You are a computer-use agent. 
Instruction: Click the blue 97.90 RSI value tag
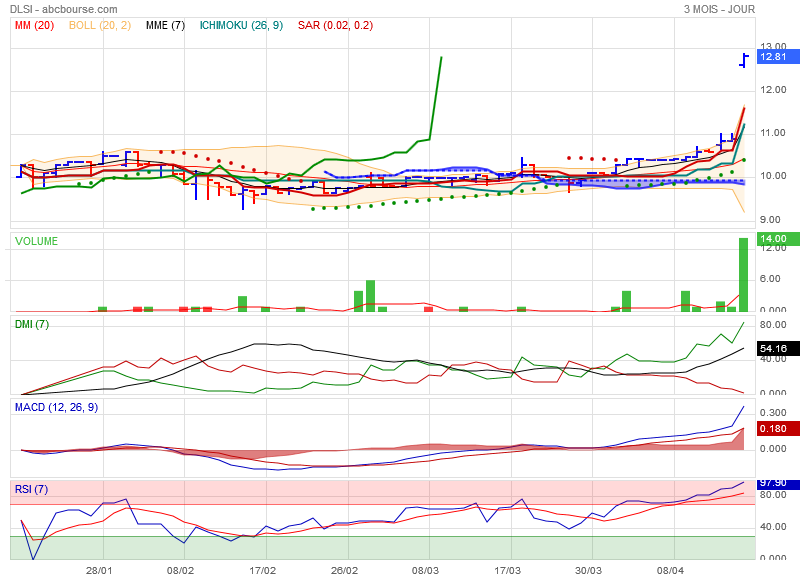coord(777,483)
